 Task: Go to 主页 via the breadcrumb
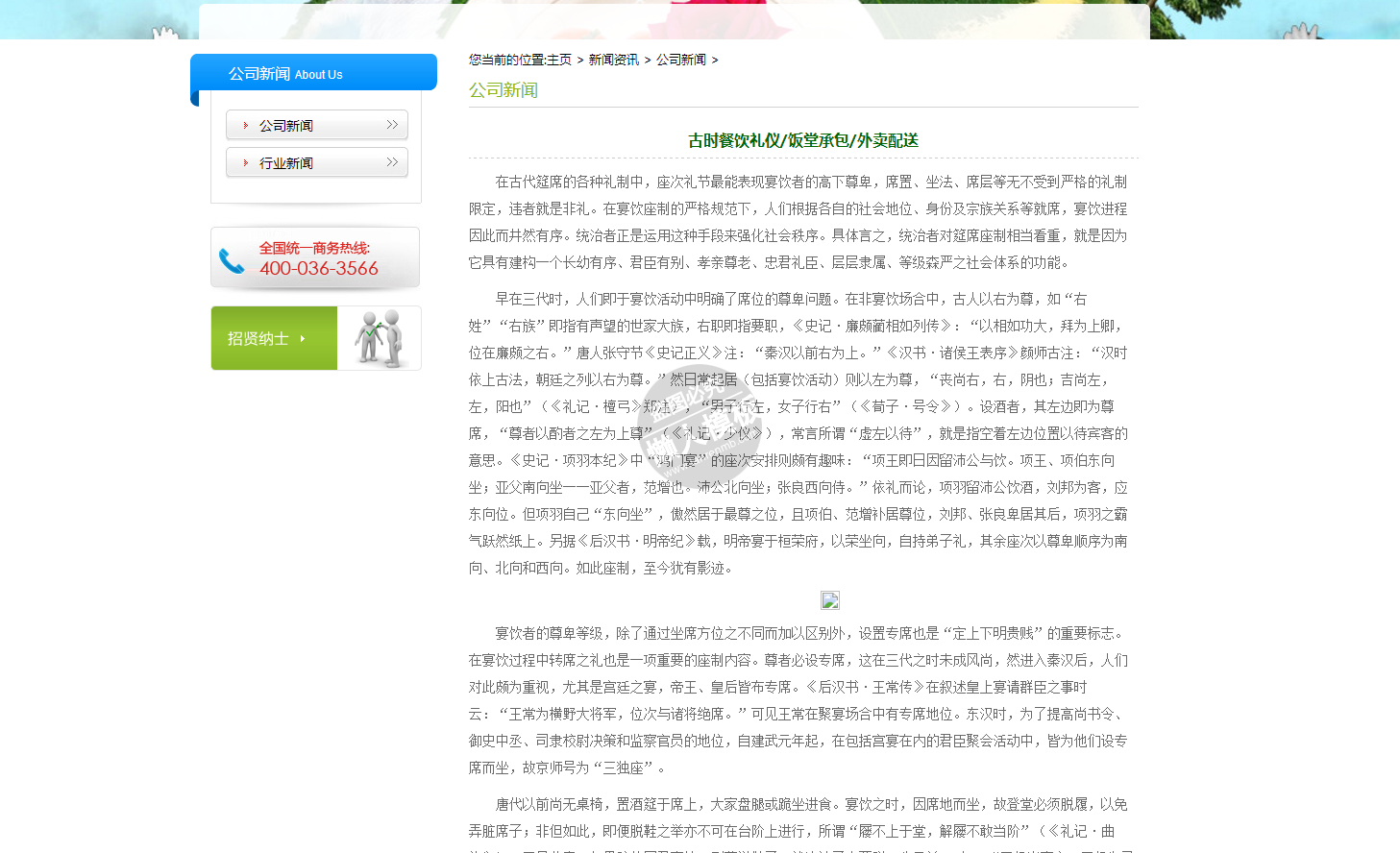click(559, 60)
